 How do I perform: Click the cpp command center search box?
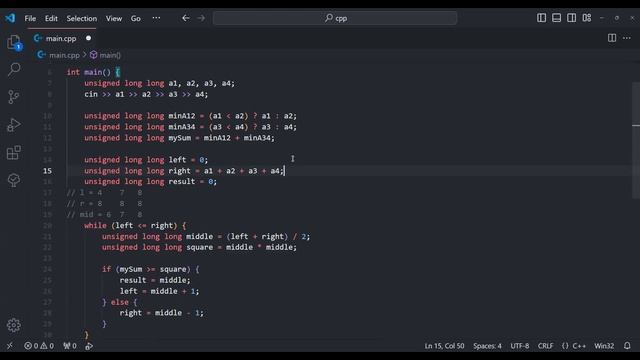335,18
